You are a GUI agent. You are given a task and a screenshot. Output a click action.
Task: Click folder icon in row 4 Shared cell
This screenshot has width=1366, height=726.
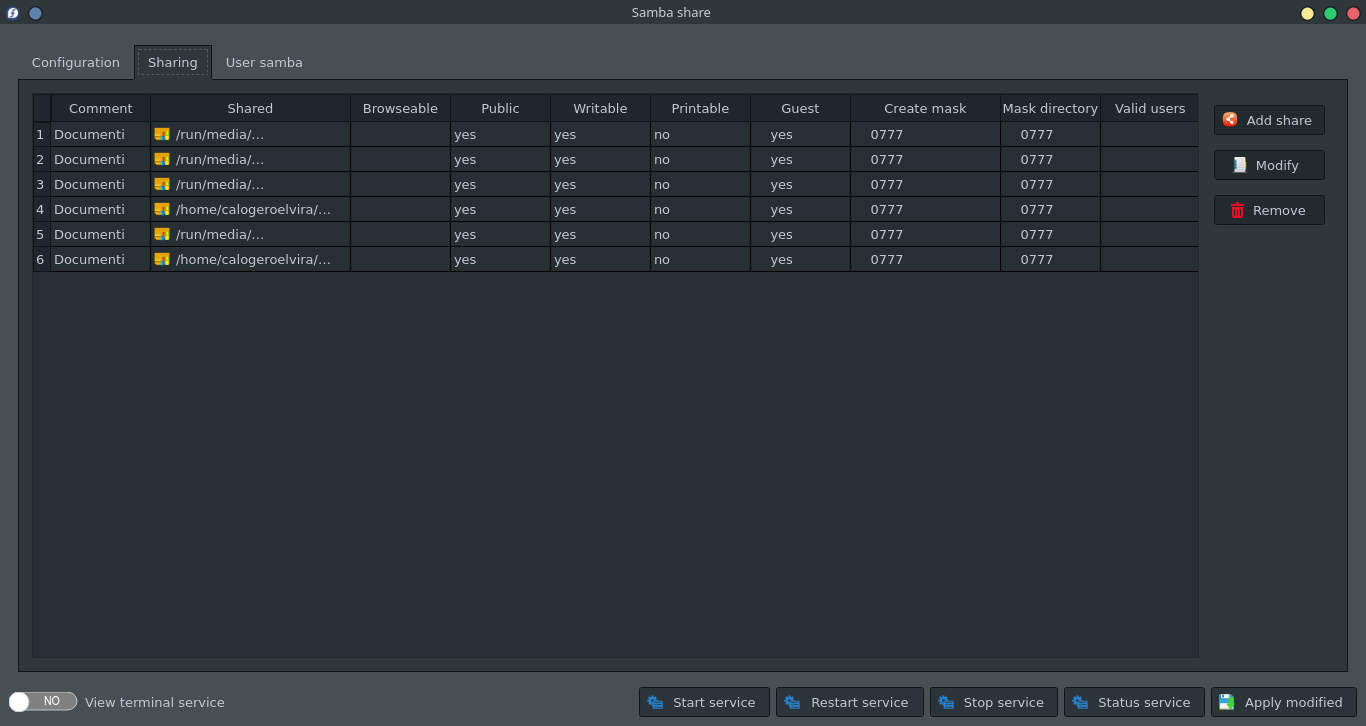point(162,209)
